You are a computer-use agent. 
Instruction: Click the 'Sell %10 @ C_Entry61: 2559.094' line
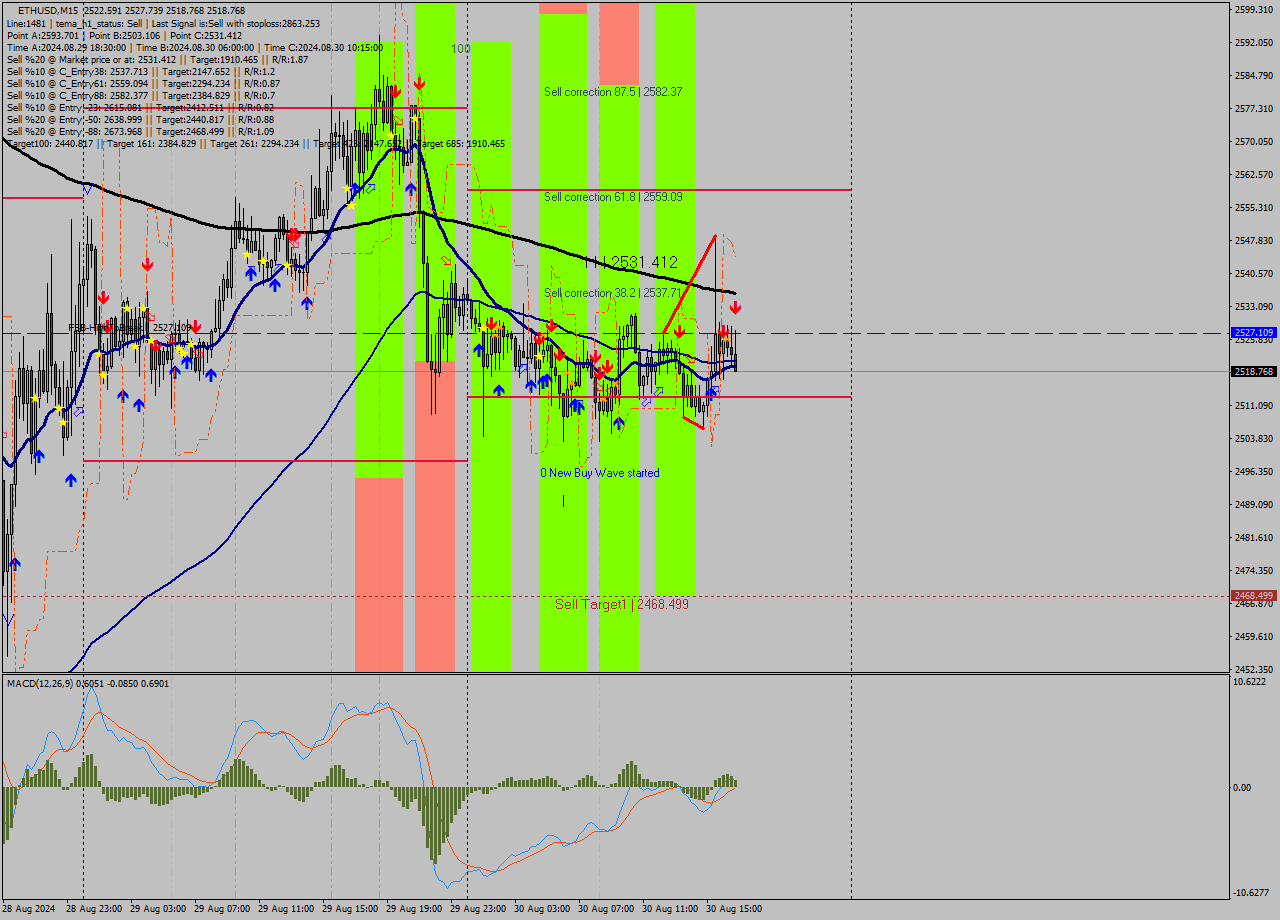coord(143,83)
